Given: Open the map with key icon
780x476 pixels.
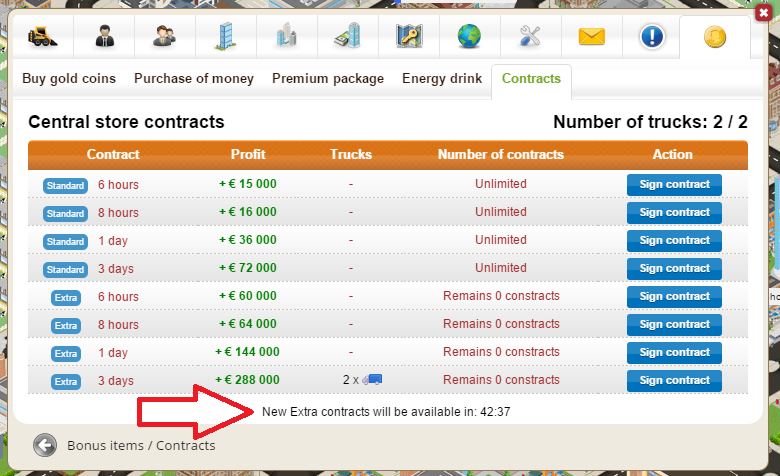Looking at the screenshot, I should coord(409,38).
